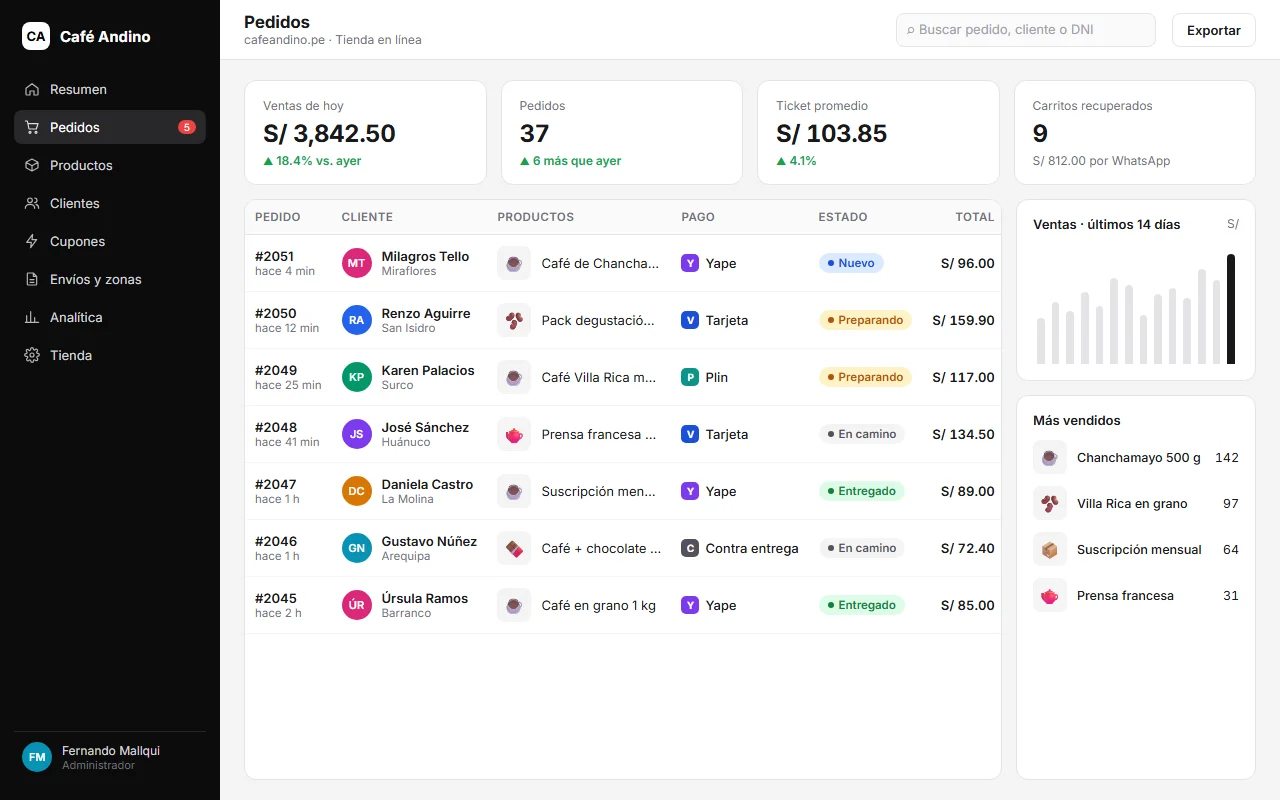Click the Nuevo status badge on order #2051
Viewport: 1280px width, 800px height.
click(851, 263)
